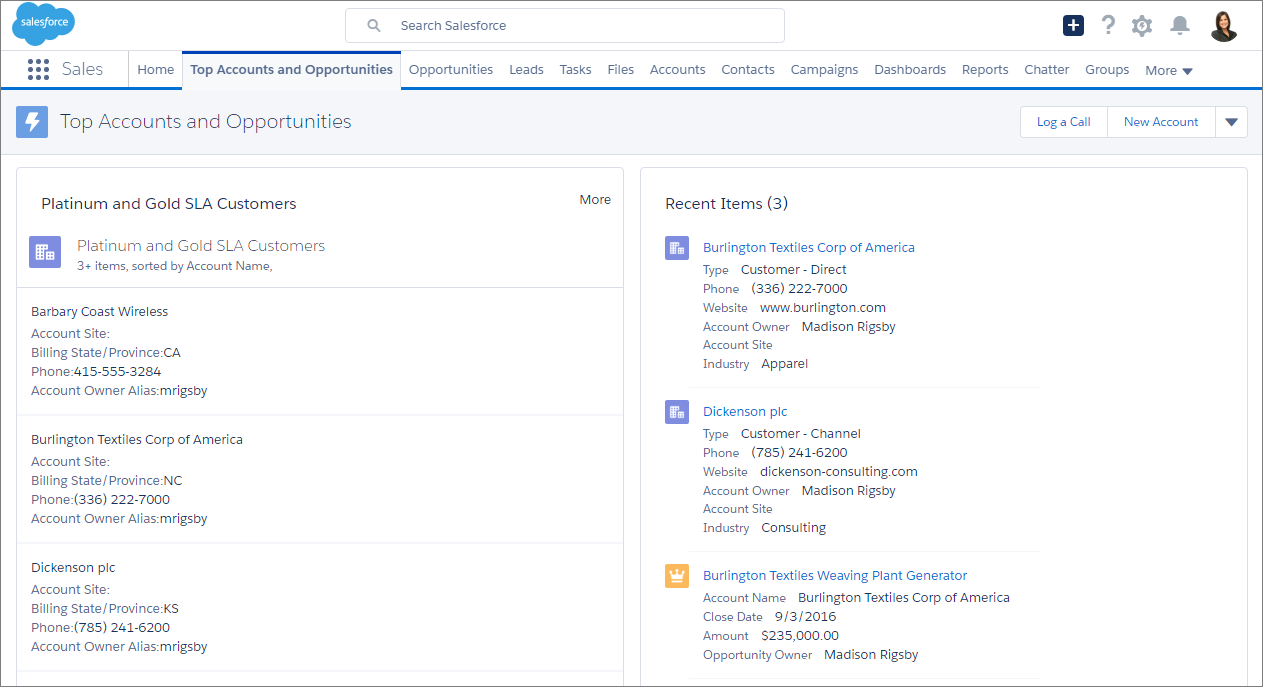This screenshot has width=1263, height=687.
Task: Click the dickenson-consulting.com website value
Action: (839, 472)
